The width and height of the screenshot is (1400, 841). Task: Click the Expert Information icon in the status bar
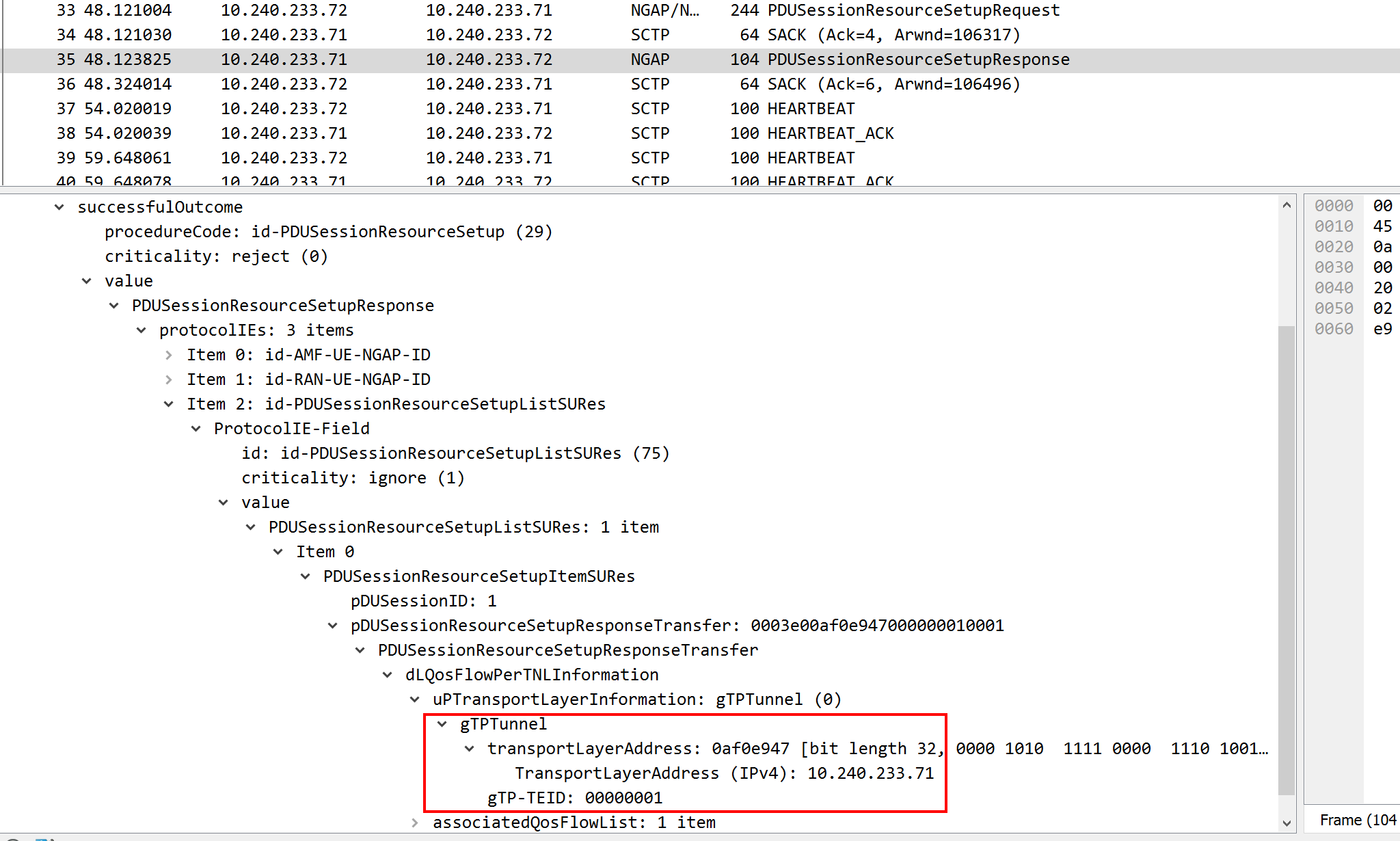click(x=11, y=838)
